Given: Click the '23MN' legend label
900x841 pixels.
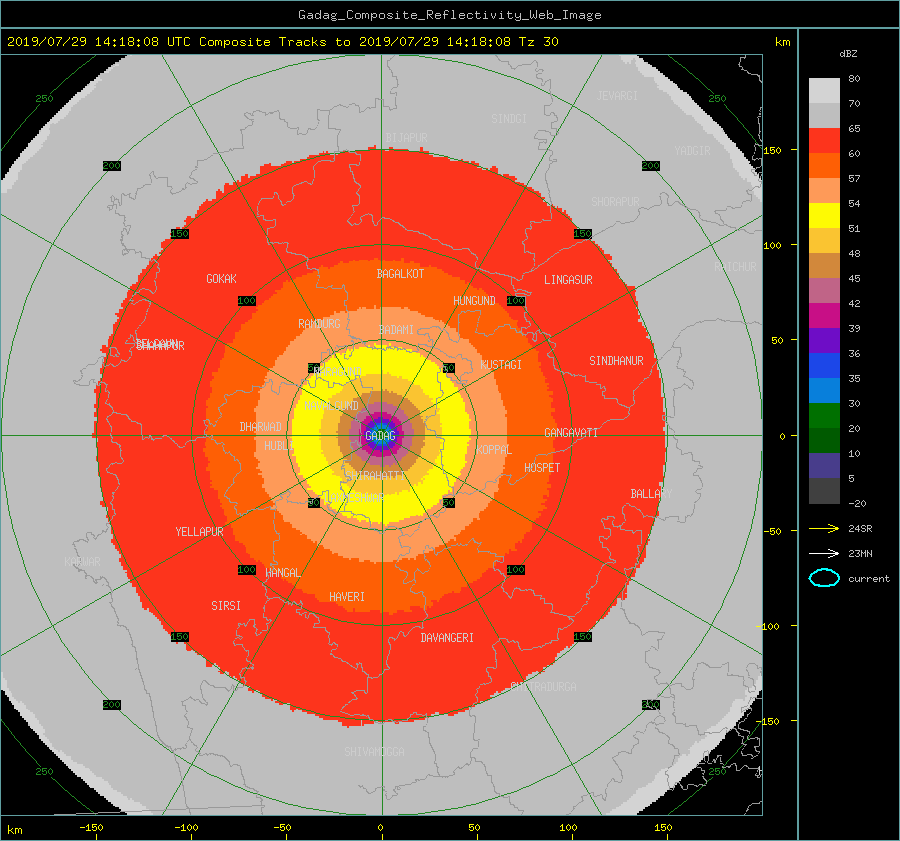Looking at the screenshot, I should click(x=860, y=553).
